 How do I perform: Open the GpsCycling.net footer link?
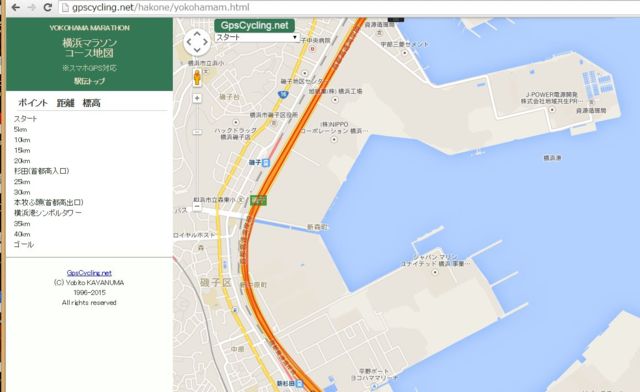coord(89,273)
